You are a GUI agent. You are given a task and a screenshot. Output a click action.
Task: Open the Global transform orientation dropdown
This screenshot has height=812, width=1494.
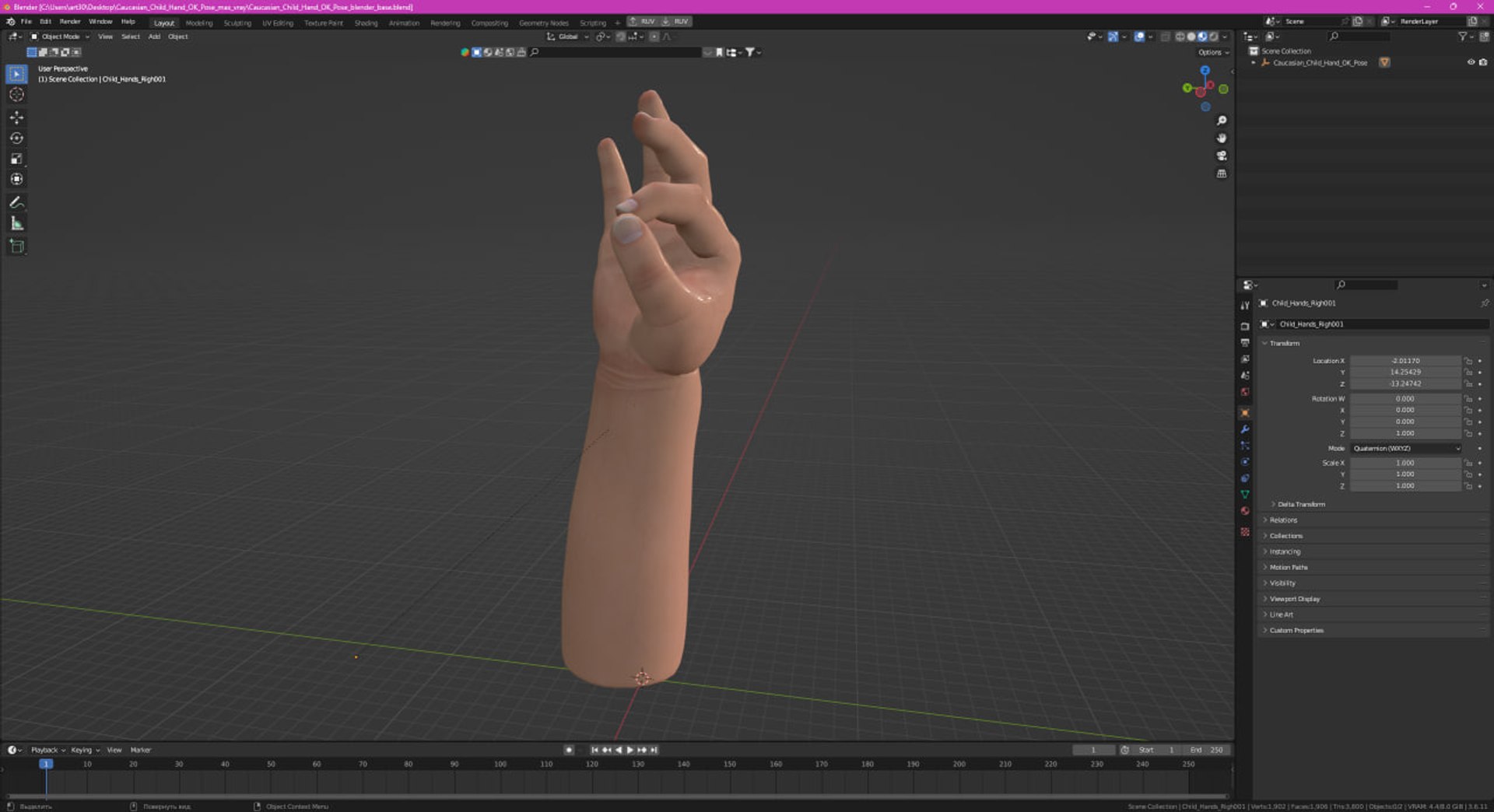pyautogui.click(x=568, y=37)
